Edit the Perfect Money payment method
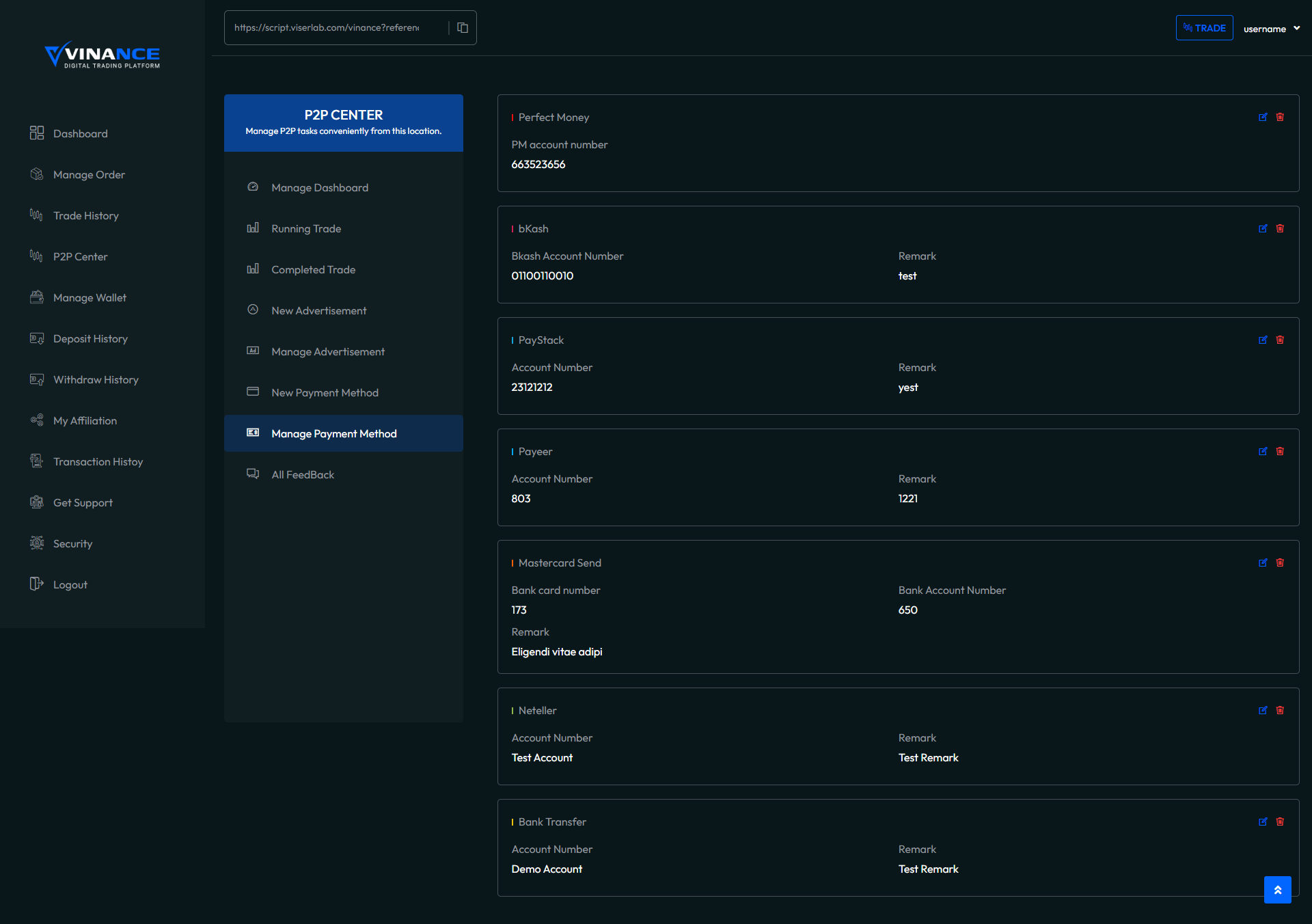Screen dimensions: 1312x924 (1263, 118)
